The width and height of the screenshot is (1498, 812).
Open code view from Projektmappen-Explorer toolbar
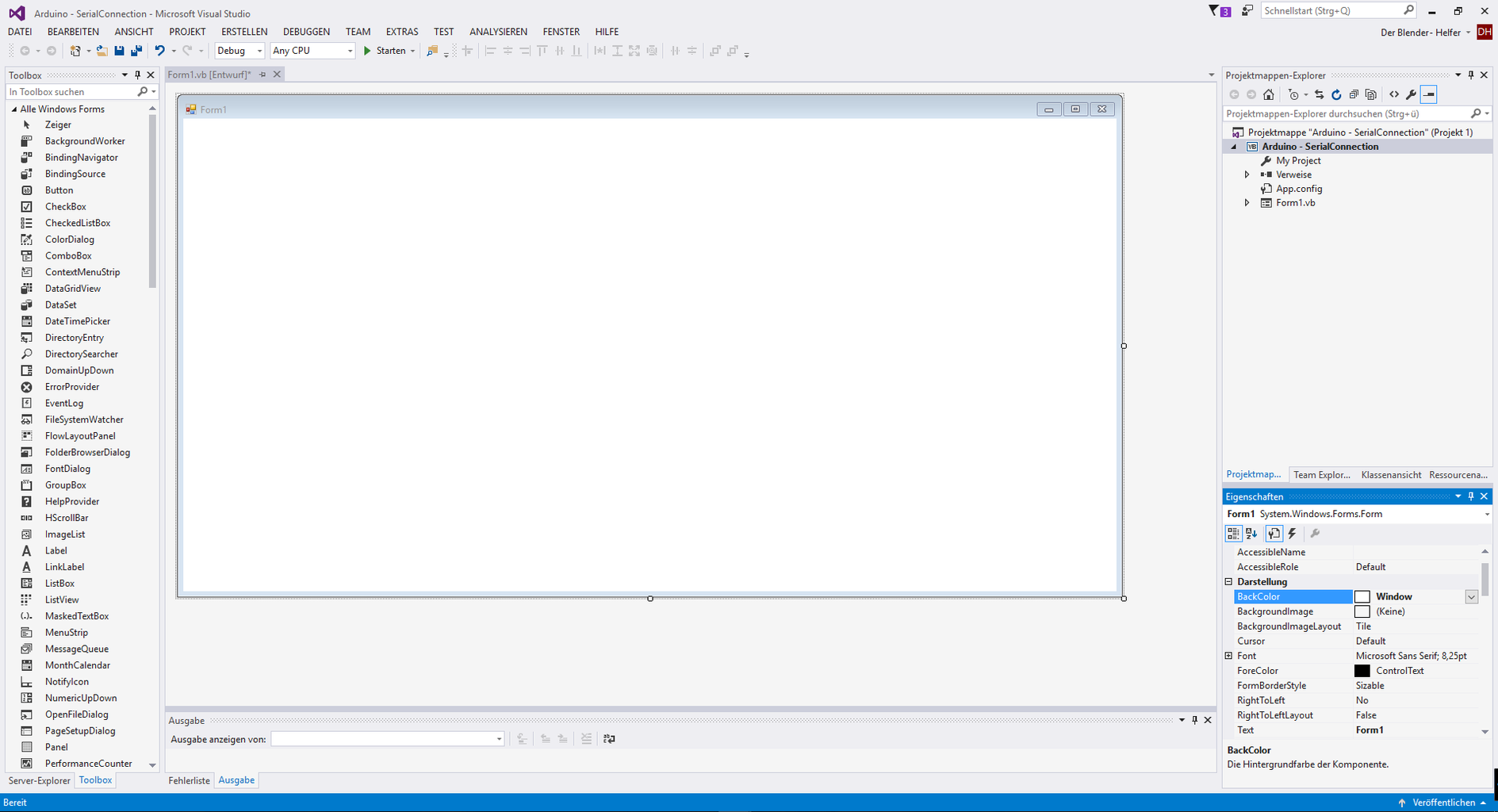1395,94
